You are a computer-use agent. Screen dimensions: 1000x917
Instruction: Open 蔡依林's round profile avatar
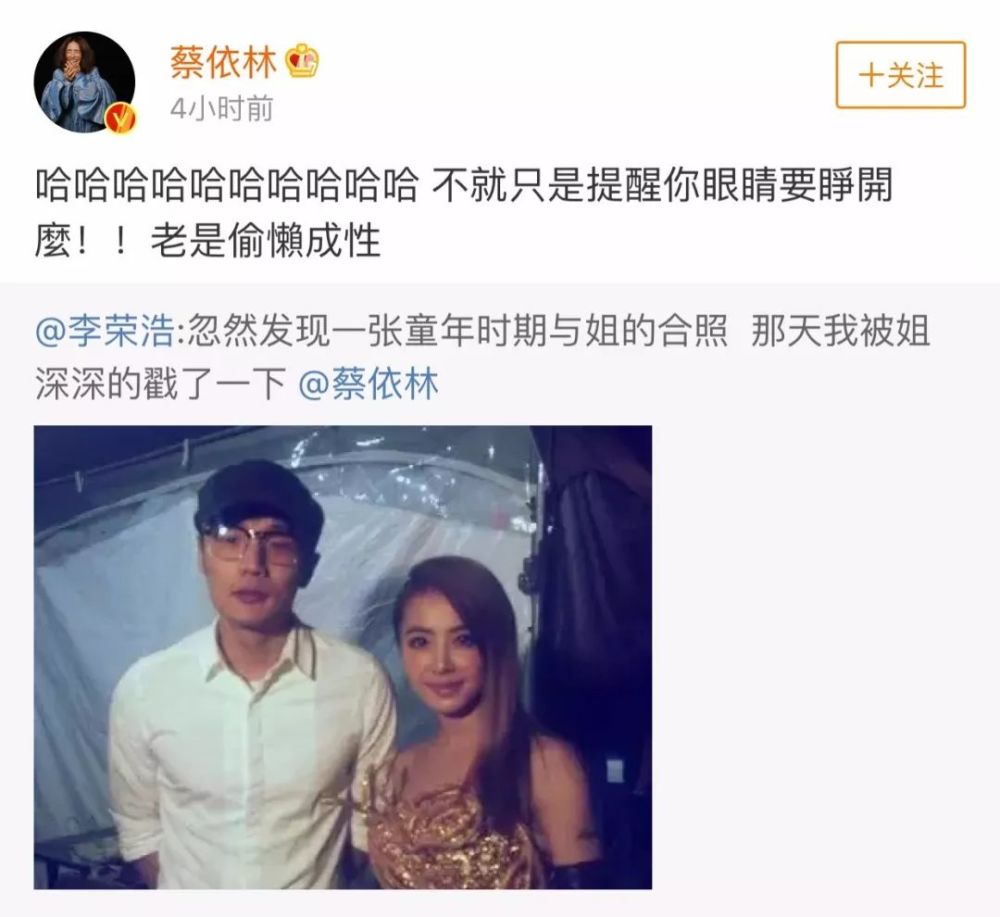(x=84, y=82)
